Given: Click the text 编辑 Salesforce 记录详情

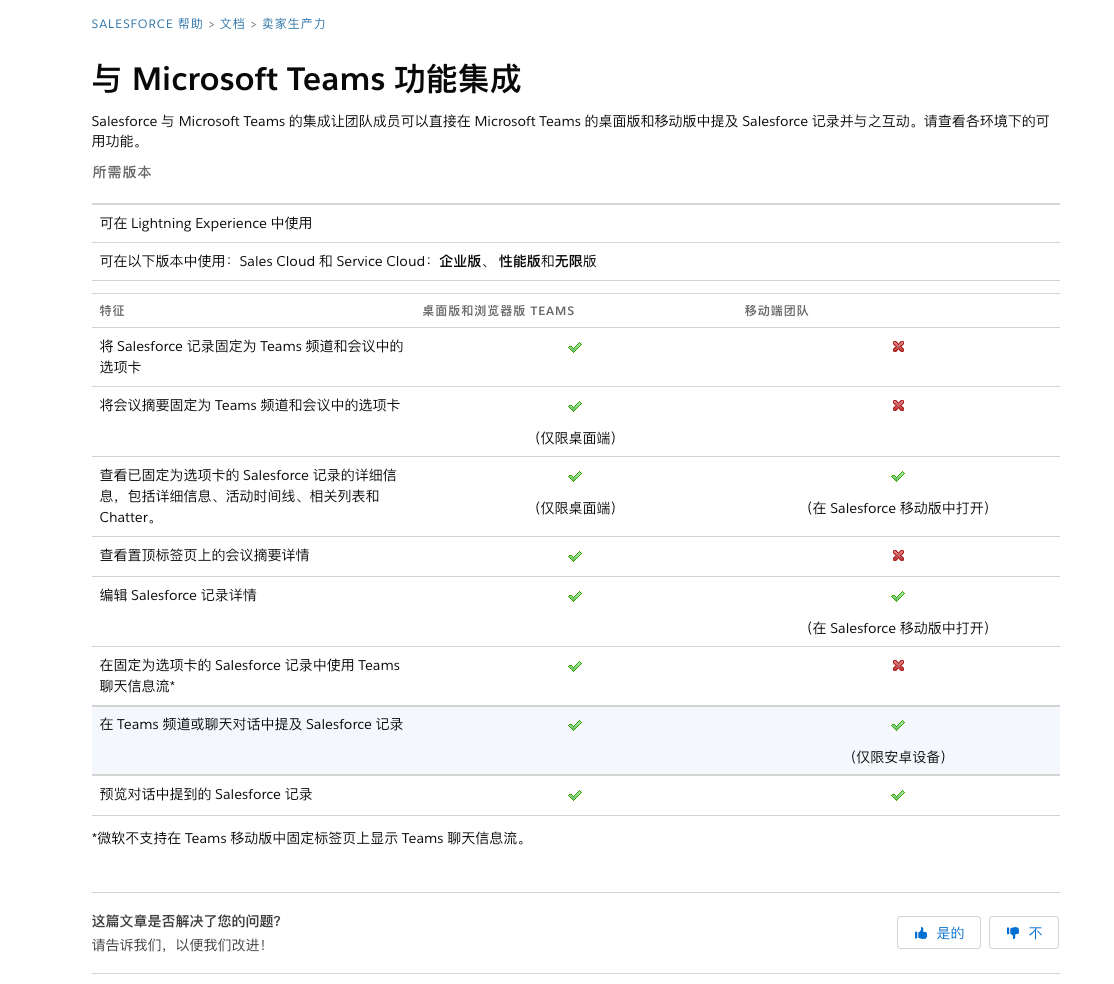Looking at the screenshot, I should 178,595.
